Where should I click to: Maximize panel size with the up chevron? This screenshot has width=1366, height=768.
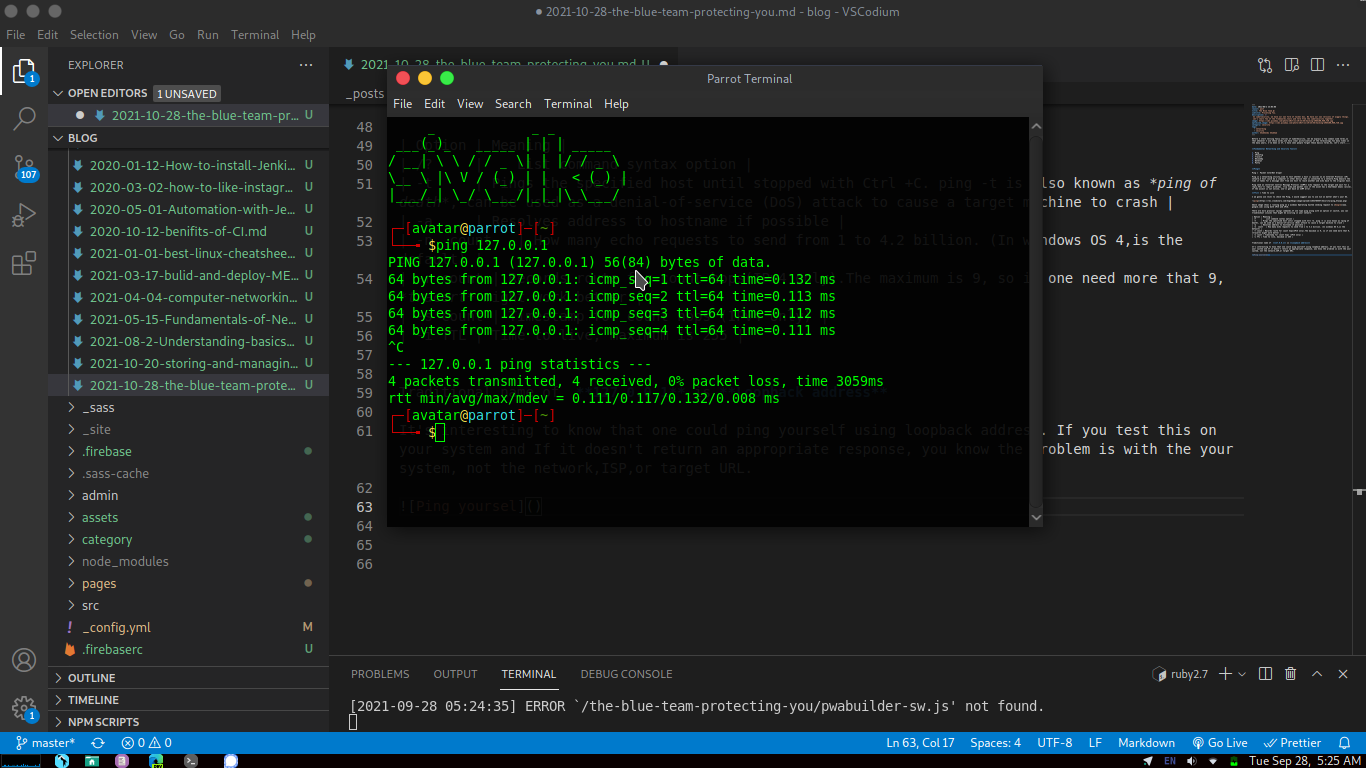(x=1317, y=674)
